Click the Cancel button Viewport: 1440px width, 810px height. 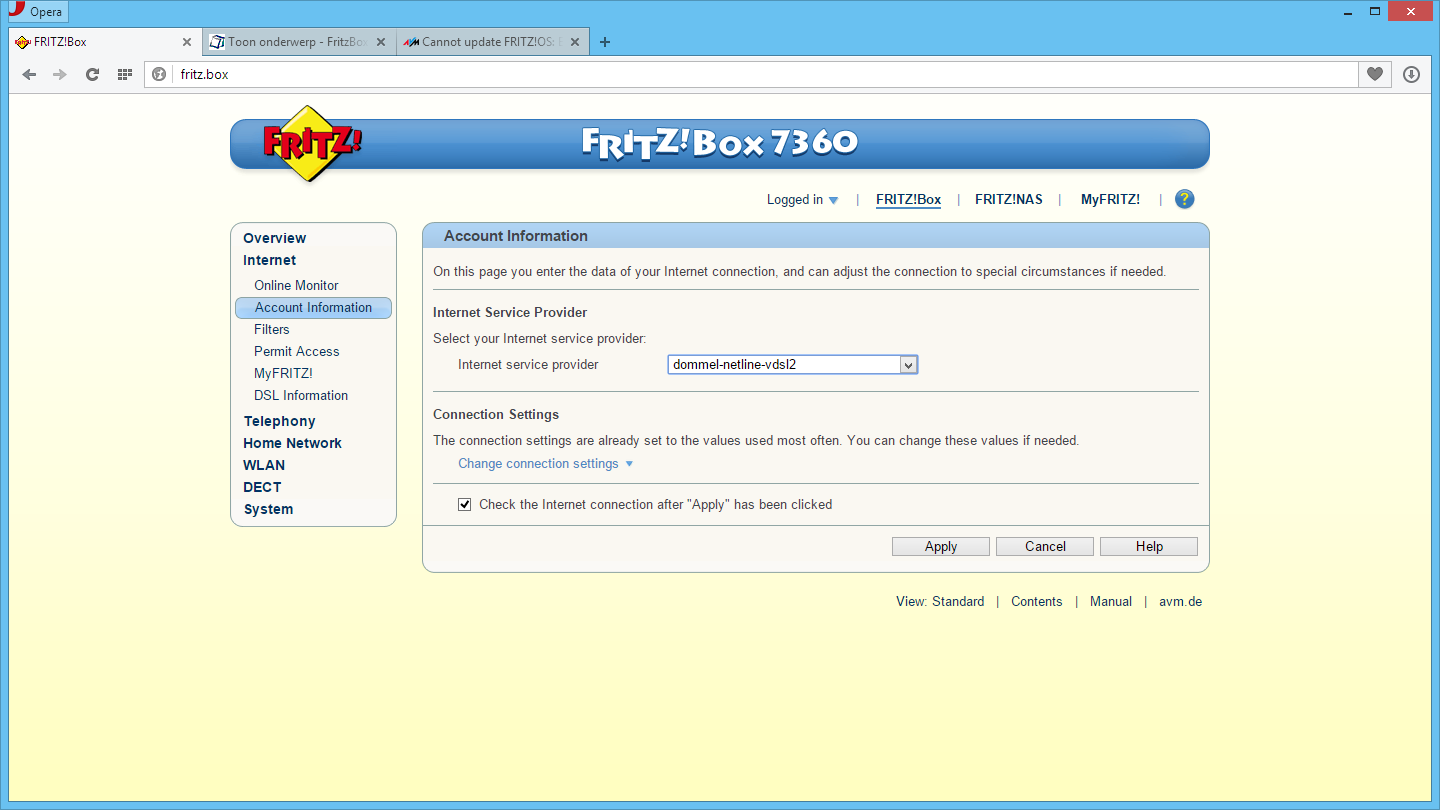pos(1045,546)
